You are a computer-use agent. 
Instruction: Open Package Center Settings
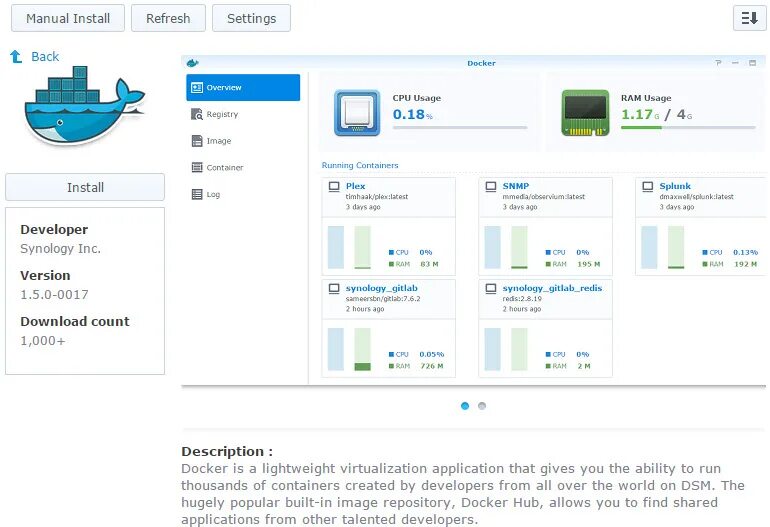coord(251,18)
